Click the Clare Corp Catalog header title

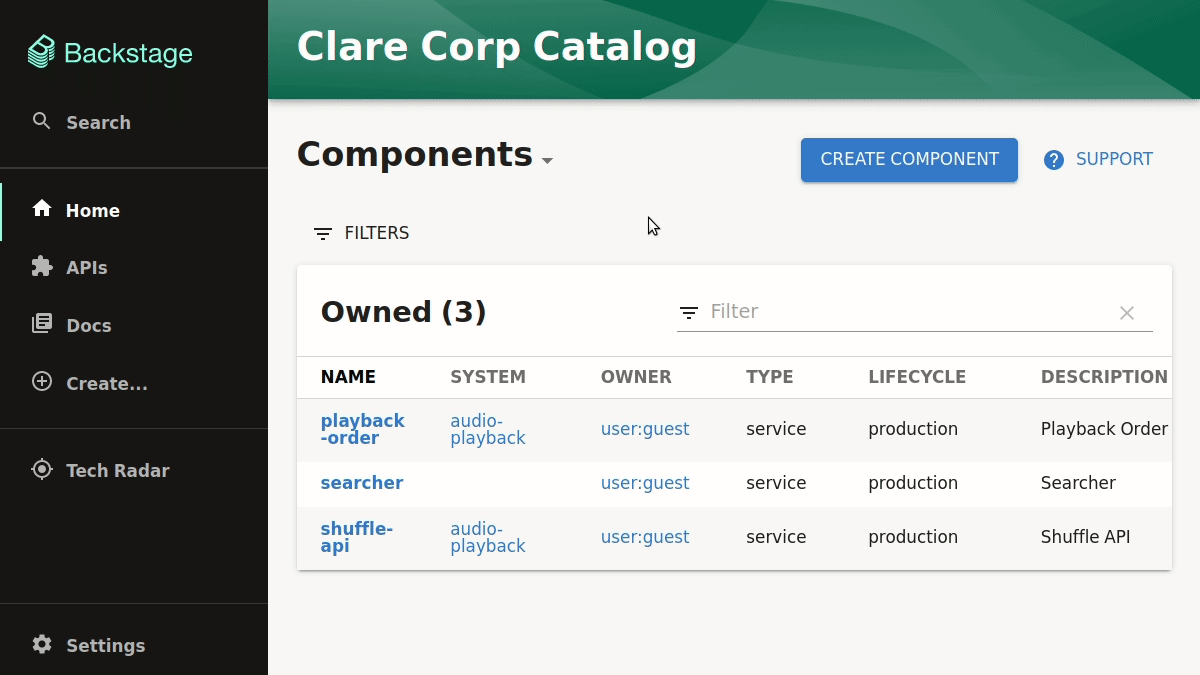(497, 47)
